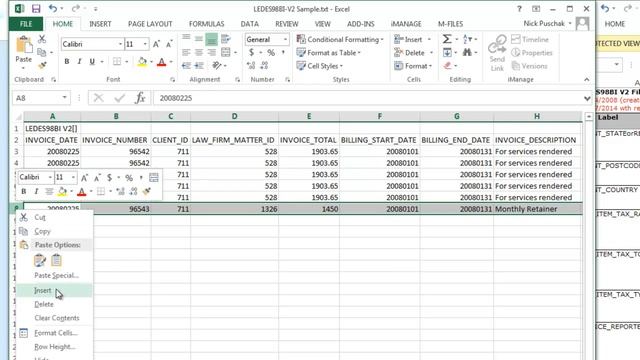Collapse the ribbon with the chevron
Viewport: 640px width, 360px height.
click(587, 80)
